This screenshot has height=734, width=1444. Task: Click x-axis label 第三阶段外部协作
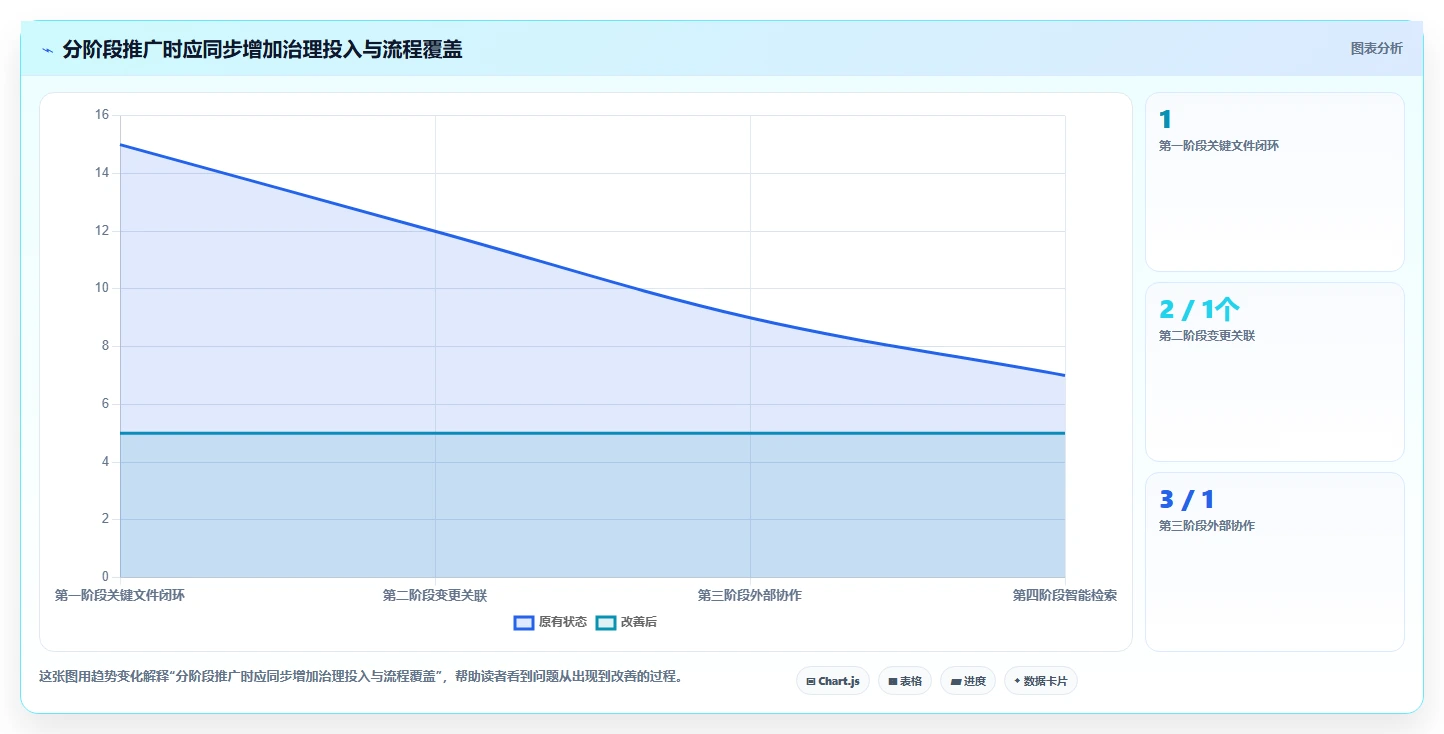pyautogui.click(x=750, y=595)
